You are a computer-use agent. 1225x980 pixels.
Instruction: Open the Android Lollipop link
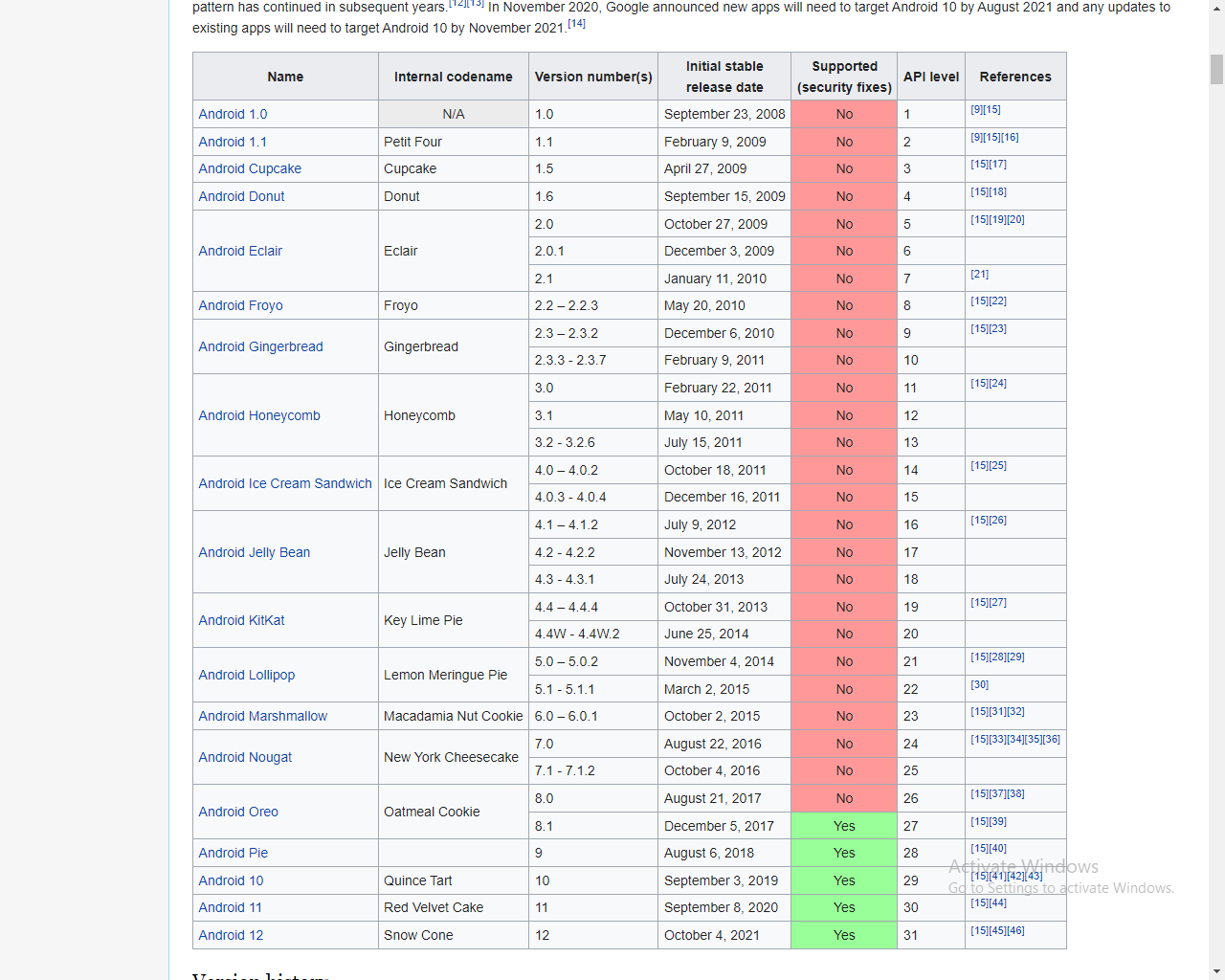pyautogui.click(x=247, y=675)
